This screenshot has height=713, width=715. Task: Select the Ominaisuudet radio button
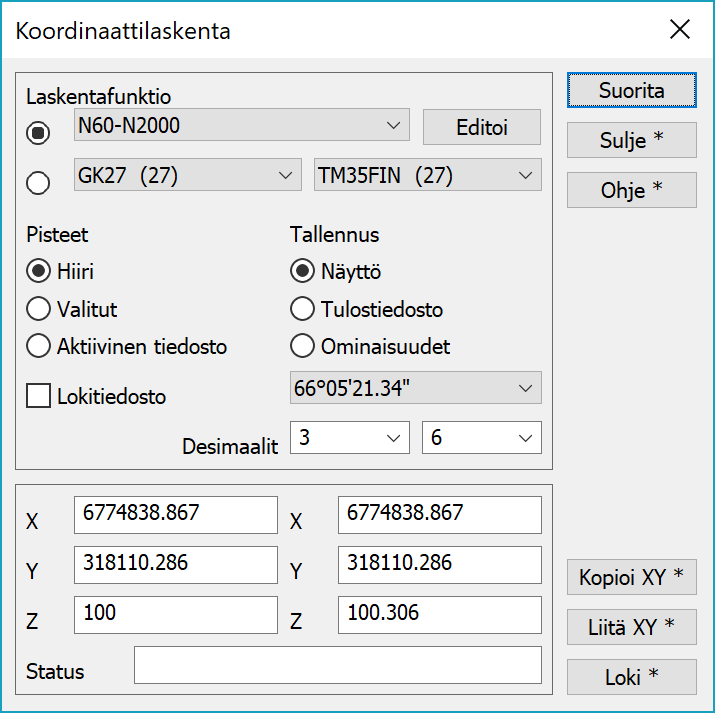point(301,347)
